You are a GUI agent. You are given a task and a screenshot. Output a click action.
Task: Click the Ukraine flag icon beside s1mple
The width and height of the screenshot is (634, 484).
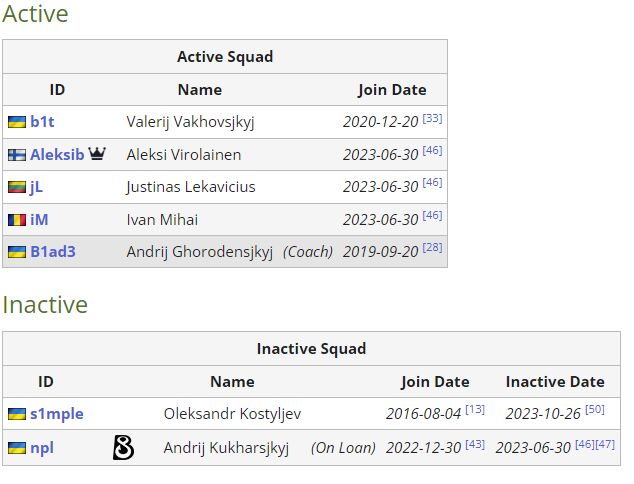tap(17, 414)
